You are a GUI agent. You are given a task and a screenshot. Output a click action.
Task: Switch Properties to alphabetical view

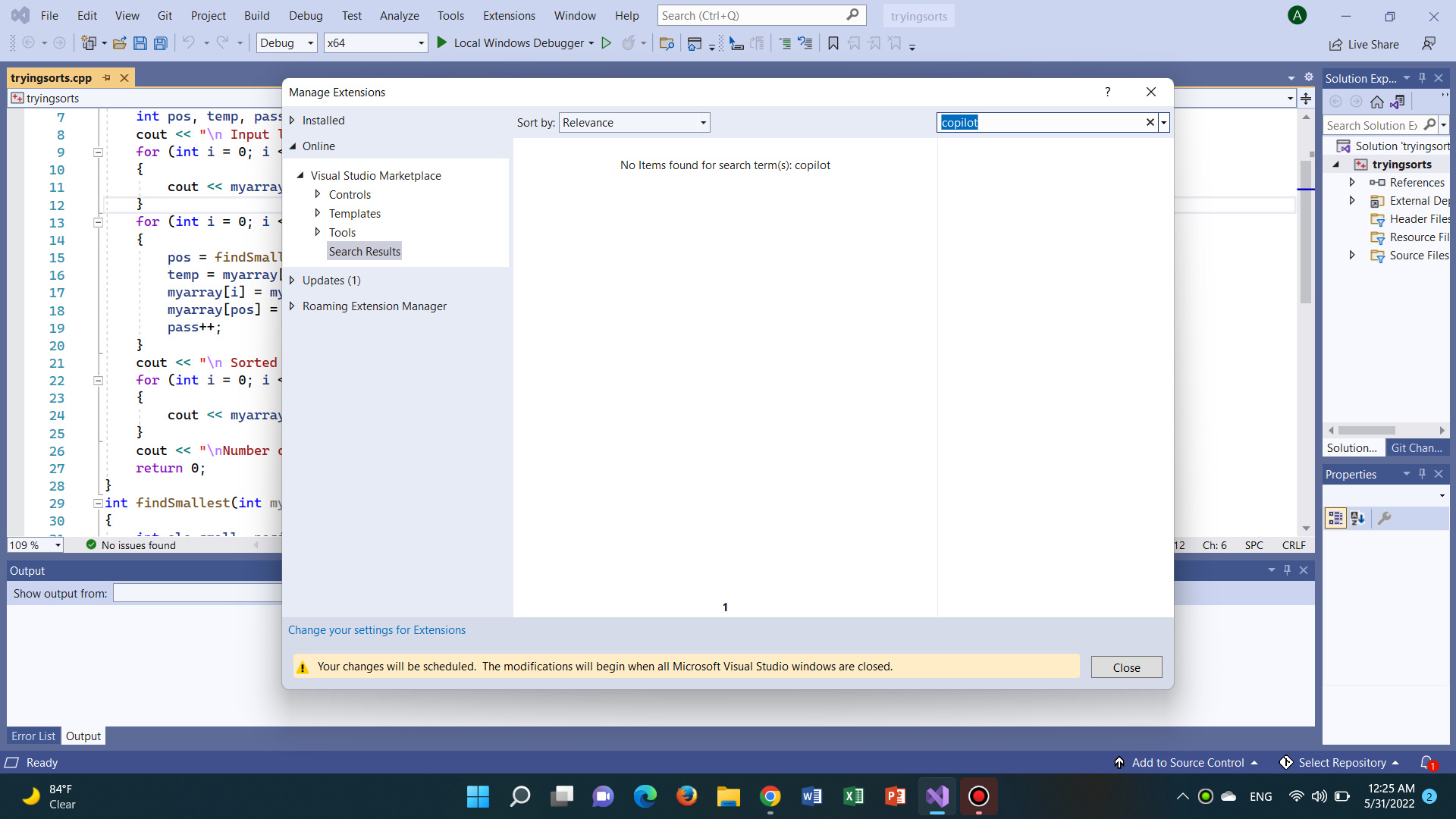pos(1357,519)
